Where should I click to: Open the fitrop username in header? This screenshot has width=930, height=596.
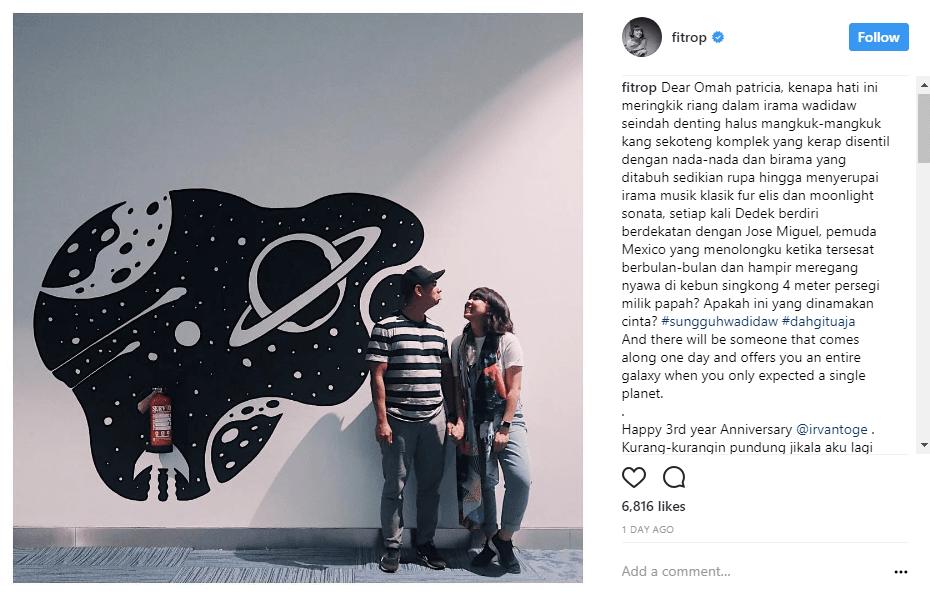689,37
